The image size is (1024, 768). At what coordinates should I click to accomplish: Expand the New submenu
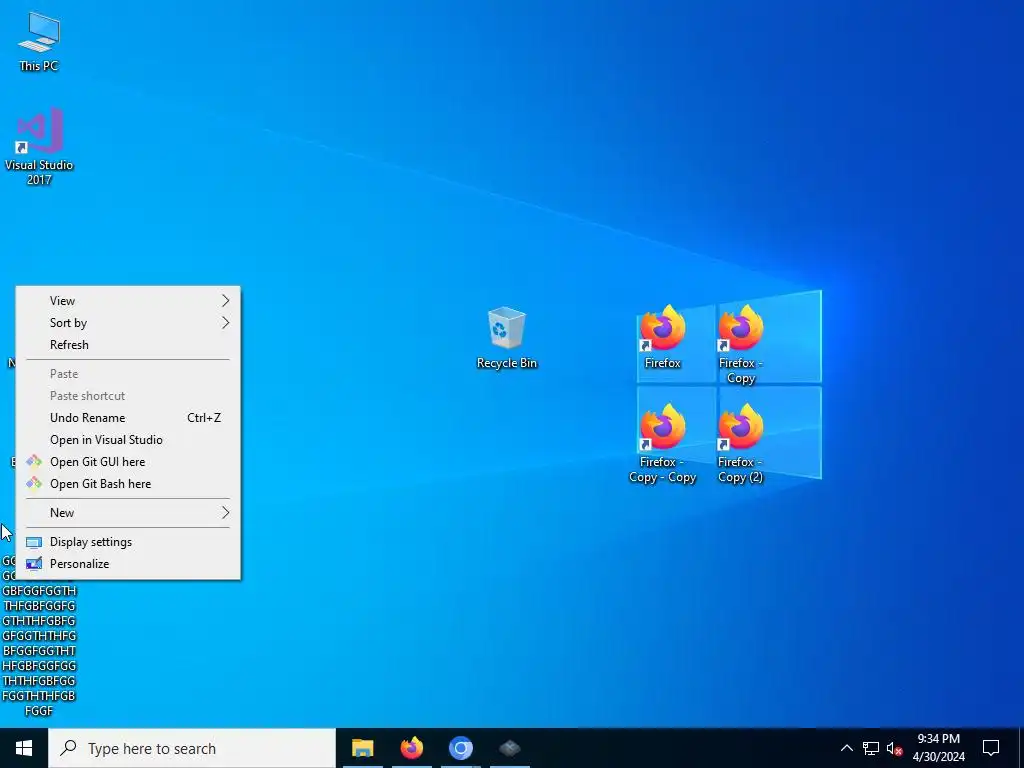pos(128,513)
